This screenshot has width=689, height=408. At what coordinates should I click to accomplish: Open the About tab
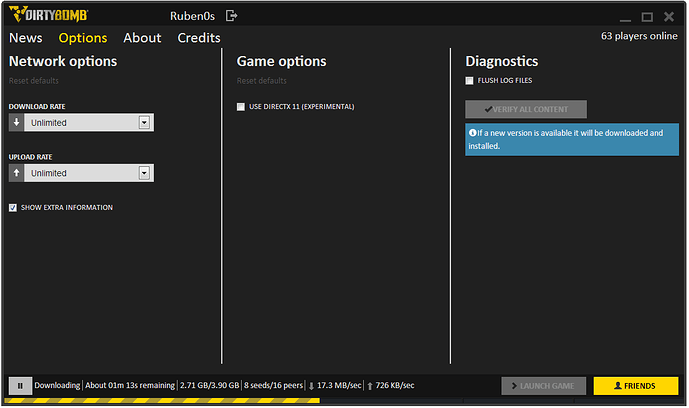142,38
